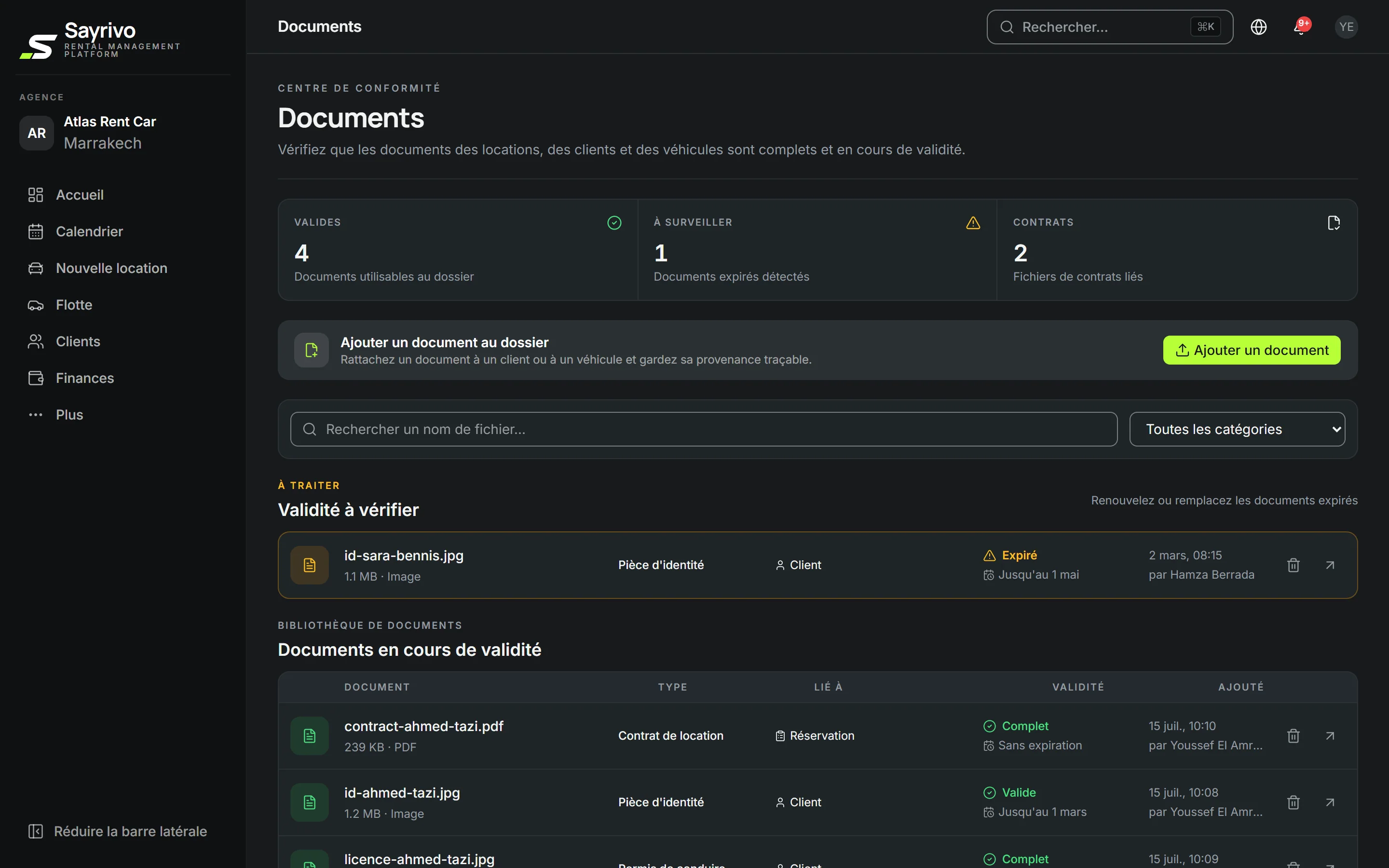
Task: Delete id-ahmed-tazi.jpg with trash icon
Action: (1293, 802)
